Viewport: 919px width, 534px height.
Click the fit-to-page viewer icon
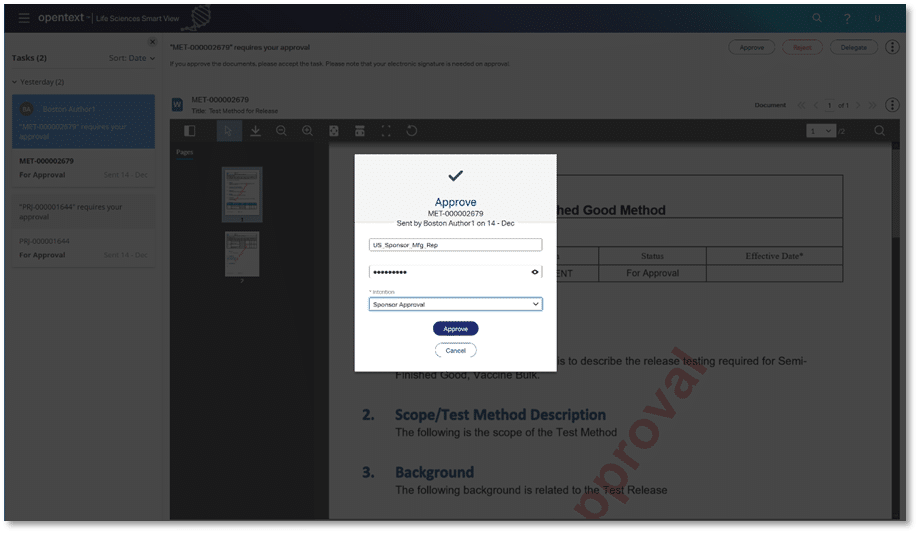click(x=333, y=131)
